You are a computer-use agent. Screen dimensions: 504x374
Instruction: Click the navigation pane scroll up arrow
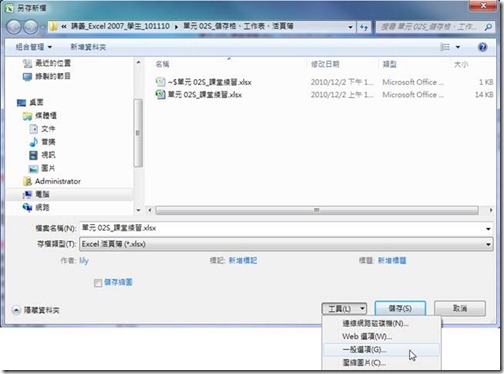coord(138,62)
